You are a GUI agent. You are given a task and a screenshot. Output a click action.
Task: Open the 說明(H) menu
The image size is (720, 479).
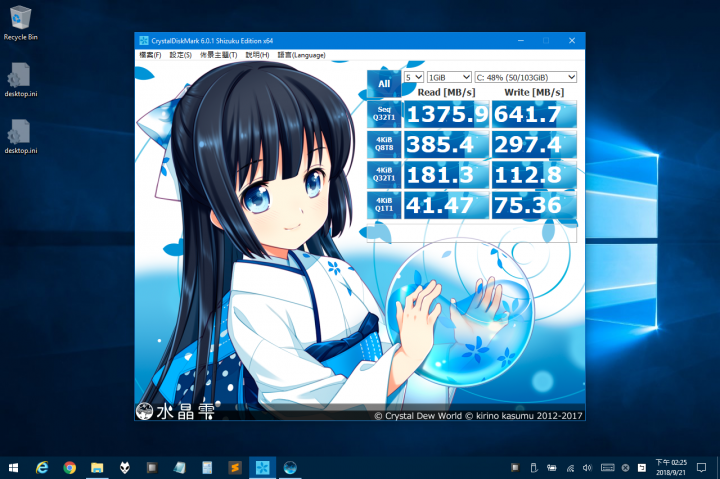(x=257, y=55)
